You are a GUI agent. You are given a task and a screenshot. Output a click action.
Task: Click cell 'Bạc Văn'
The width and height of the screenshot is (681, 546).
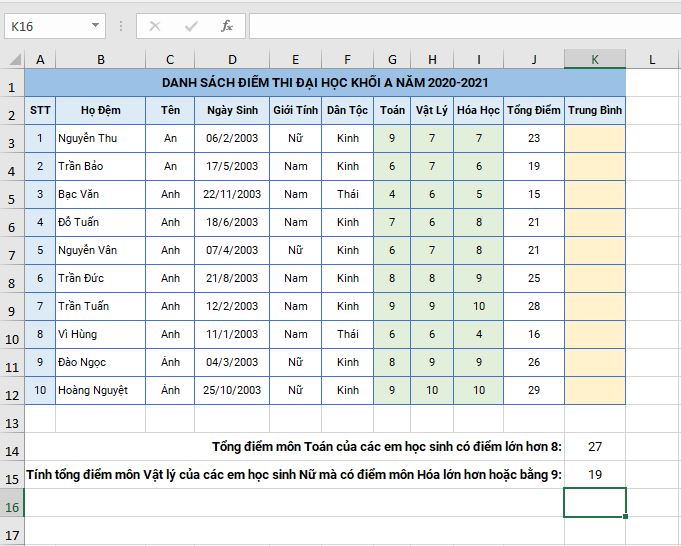(x=100, y=194)
